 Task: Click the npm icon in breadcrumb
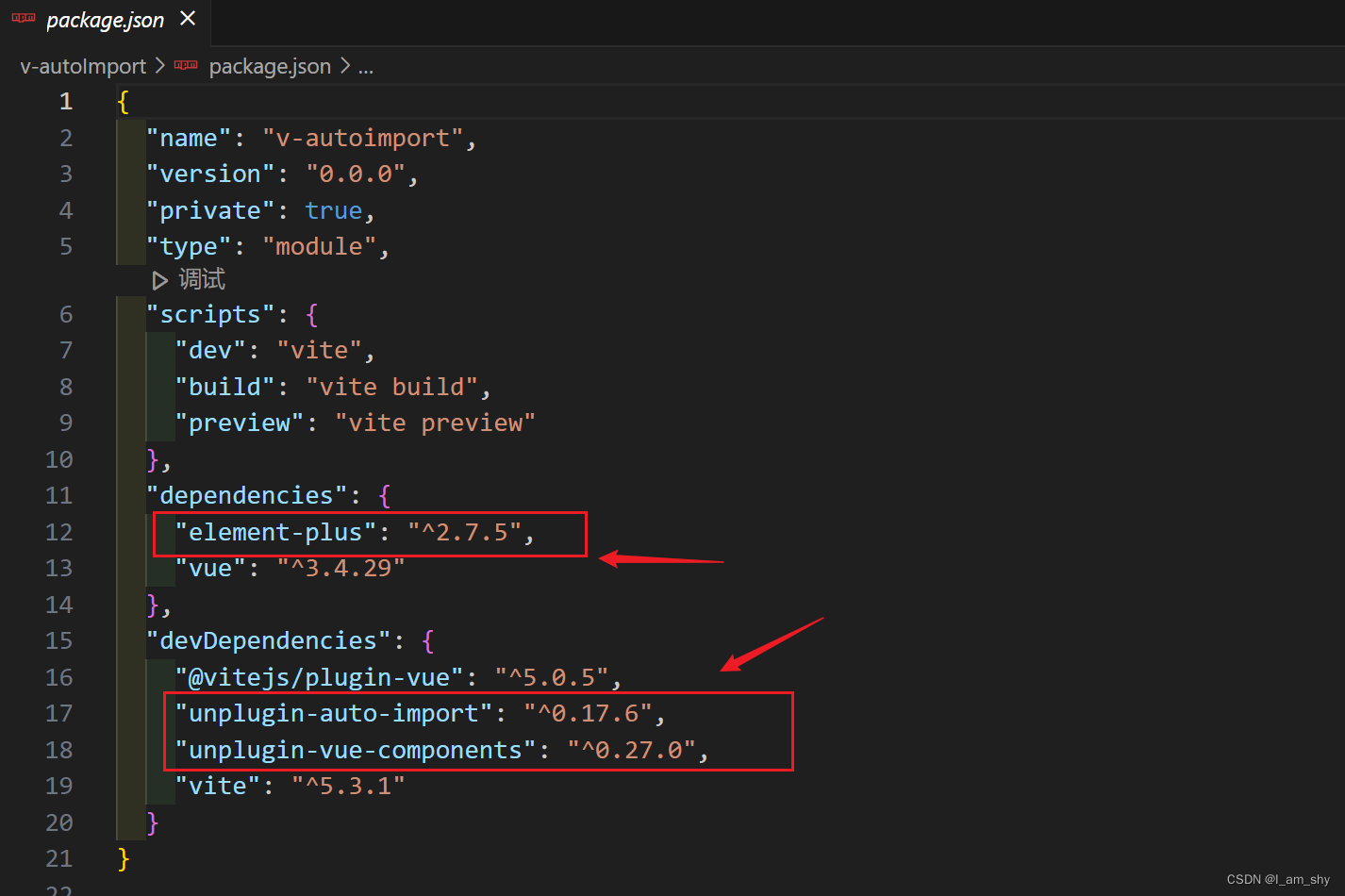(x=186, y=65)
